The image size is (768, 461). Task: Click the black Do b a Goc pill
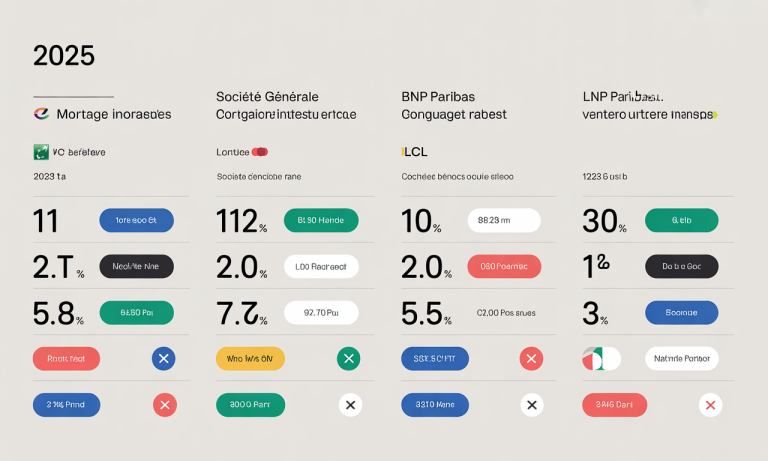681,267
